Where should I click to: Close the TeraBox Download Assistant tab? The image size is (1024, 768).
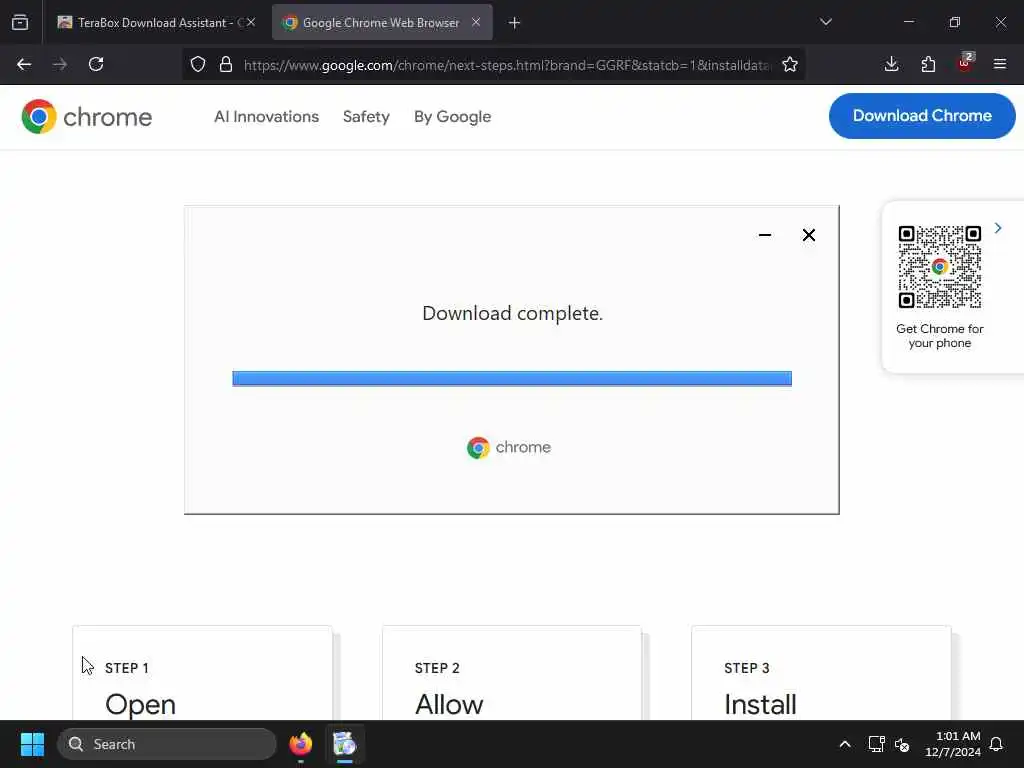pos(251,22)
